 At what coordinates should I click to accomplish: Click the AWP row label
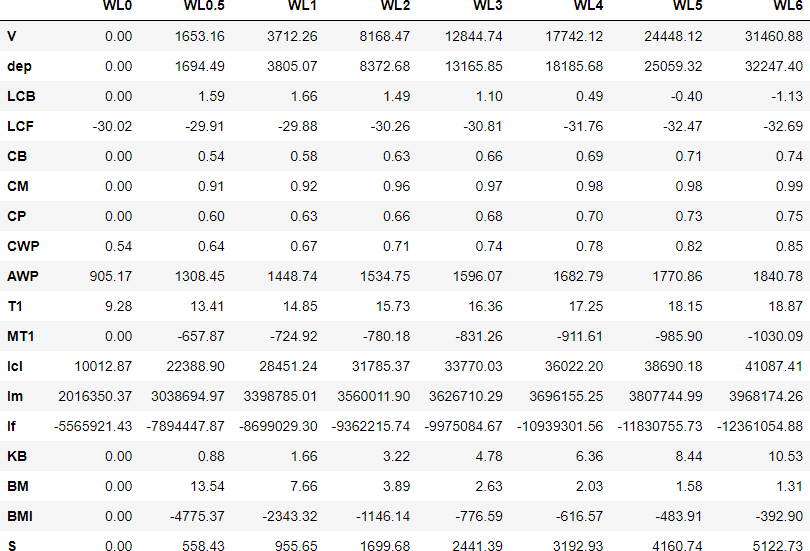[23, 276]
